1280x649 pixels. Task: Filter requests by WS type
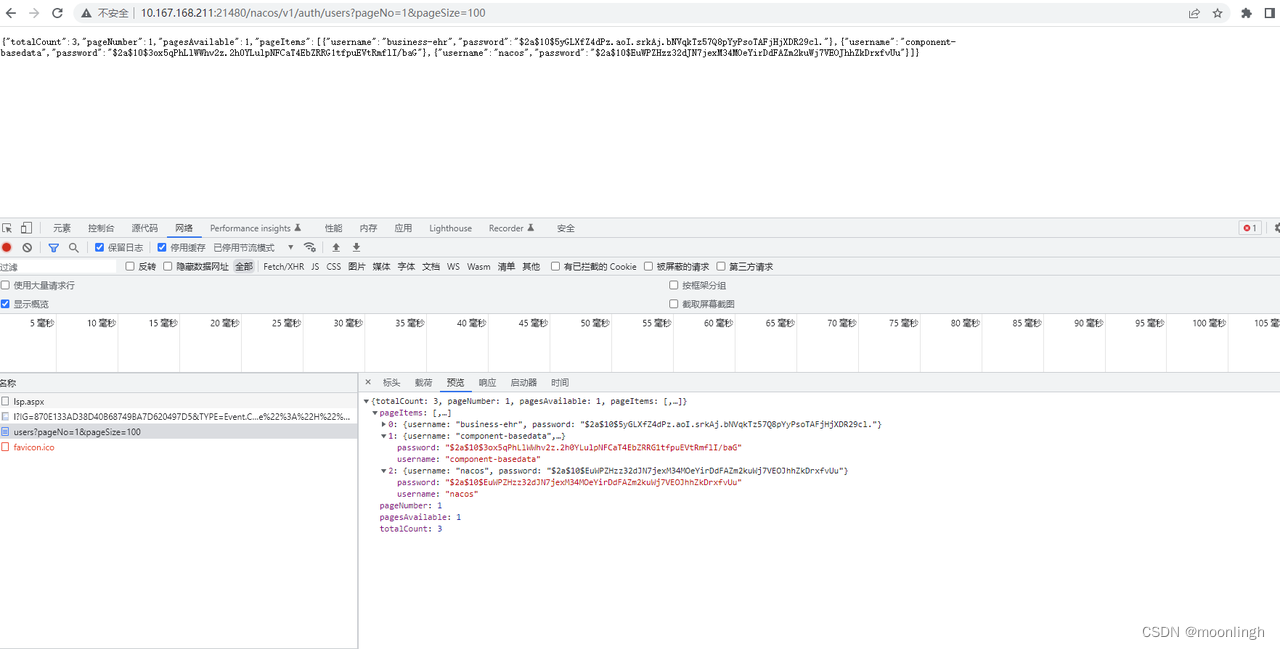coord(453,267)
